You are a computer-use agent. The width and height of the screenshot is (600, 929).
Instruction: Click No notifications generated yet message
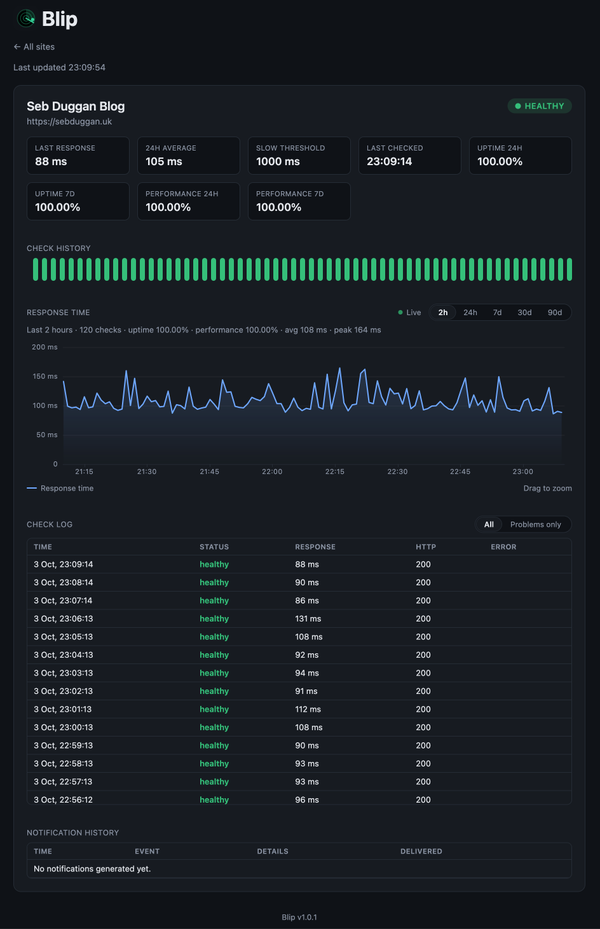[x=92, y=869]
